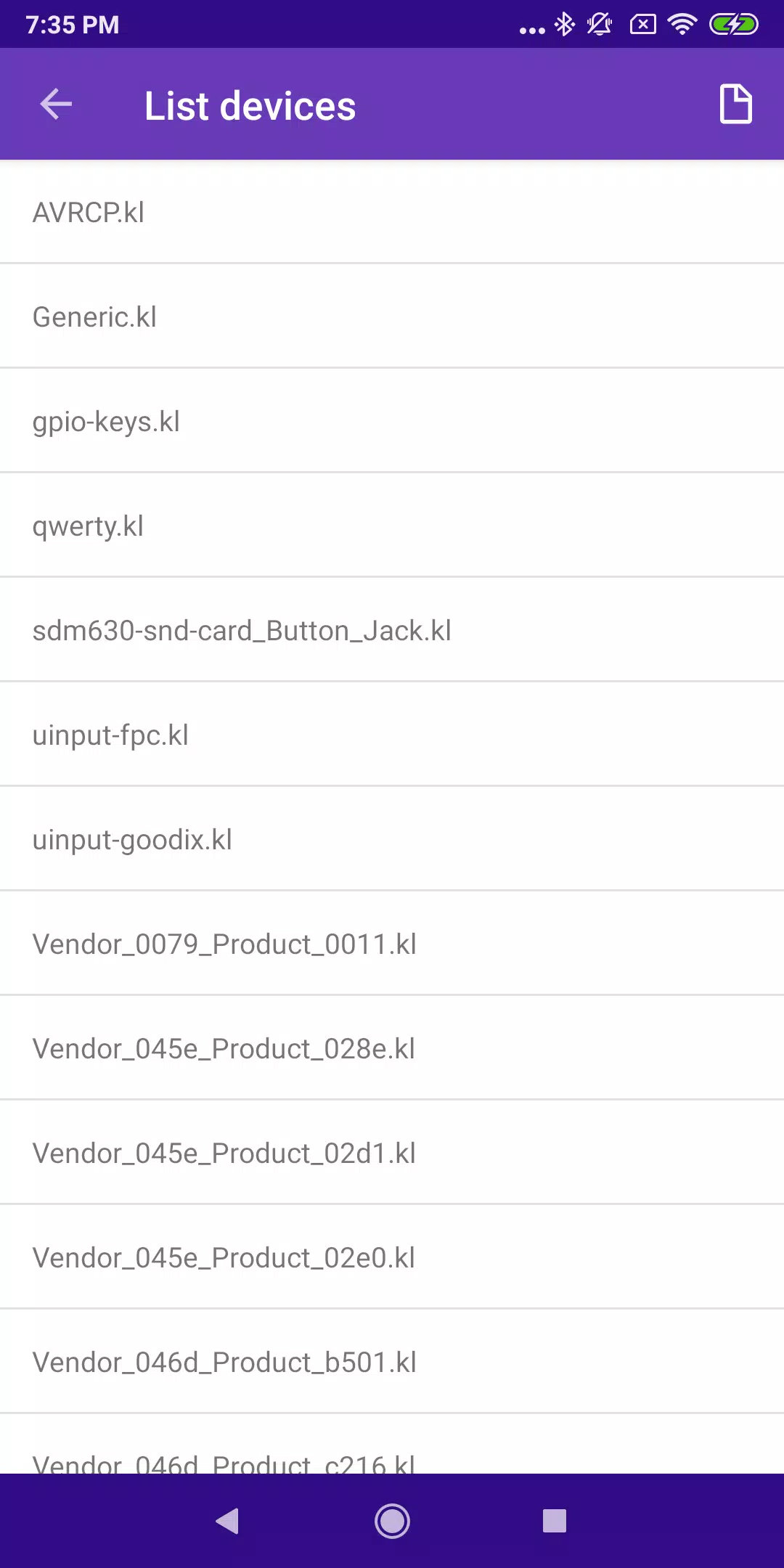
Task: Tap the back arrow in the header
Action: [56, 105]
